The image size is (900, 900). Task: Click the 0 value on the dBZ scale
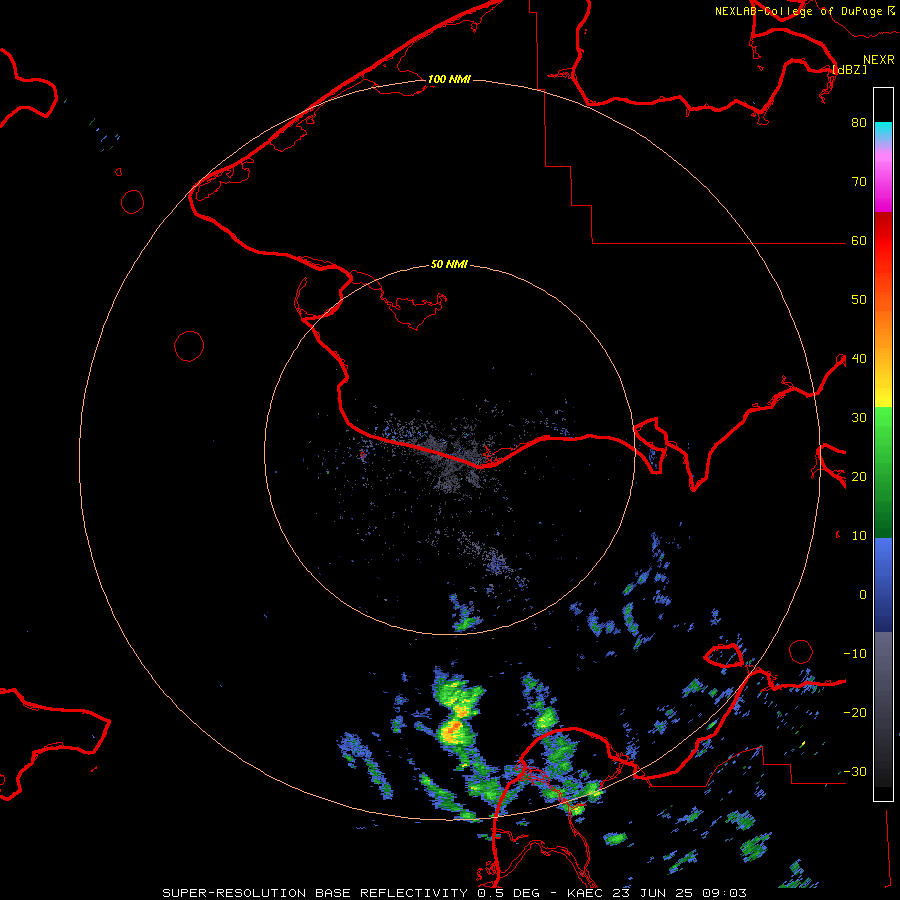(863, 595)
